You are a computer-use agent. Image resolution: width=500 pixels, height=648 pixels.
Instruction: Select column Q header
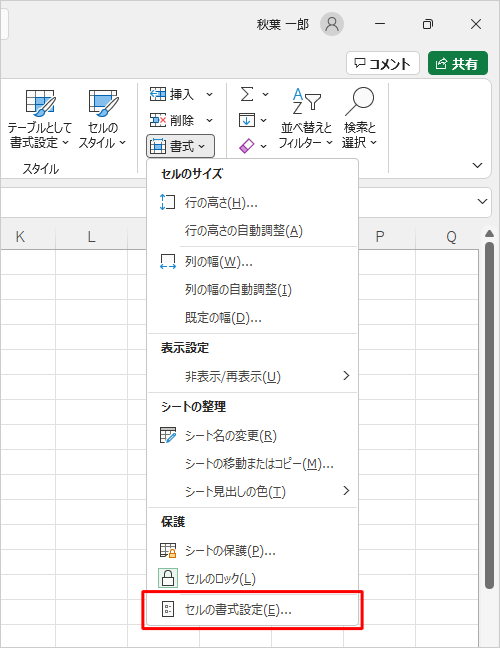tap(451, 237)
